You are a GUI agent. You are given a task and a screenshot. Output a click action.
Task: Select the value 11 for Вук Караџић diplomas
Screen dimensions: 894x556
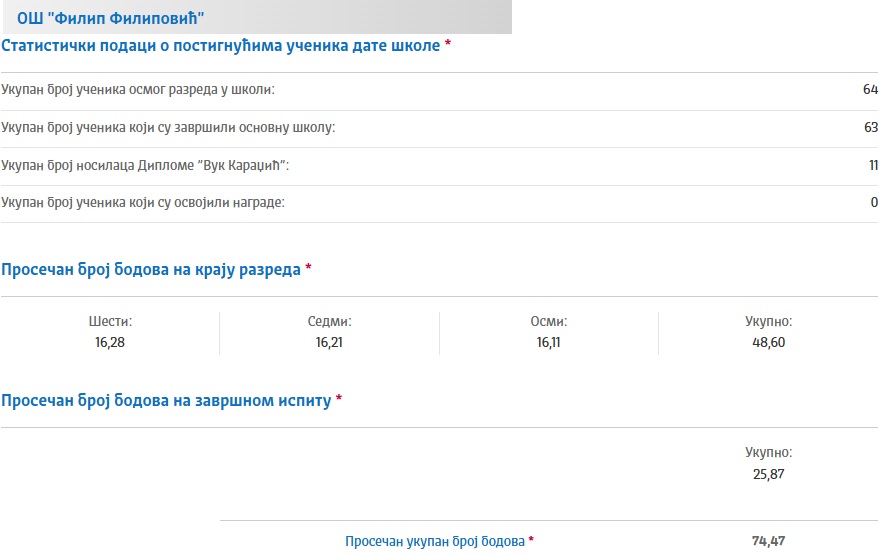pos(873,165)
